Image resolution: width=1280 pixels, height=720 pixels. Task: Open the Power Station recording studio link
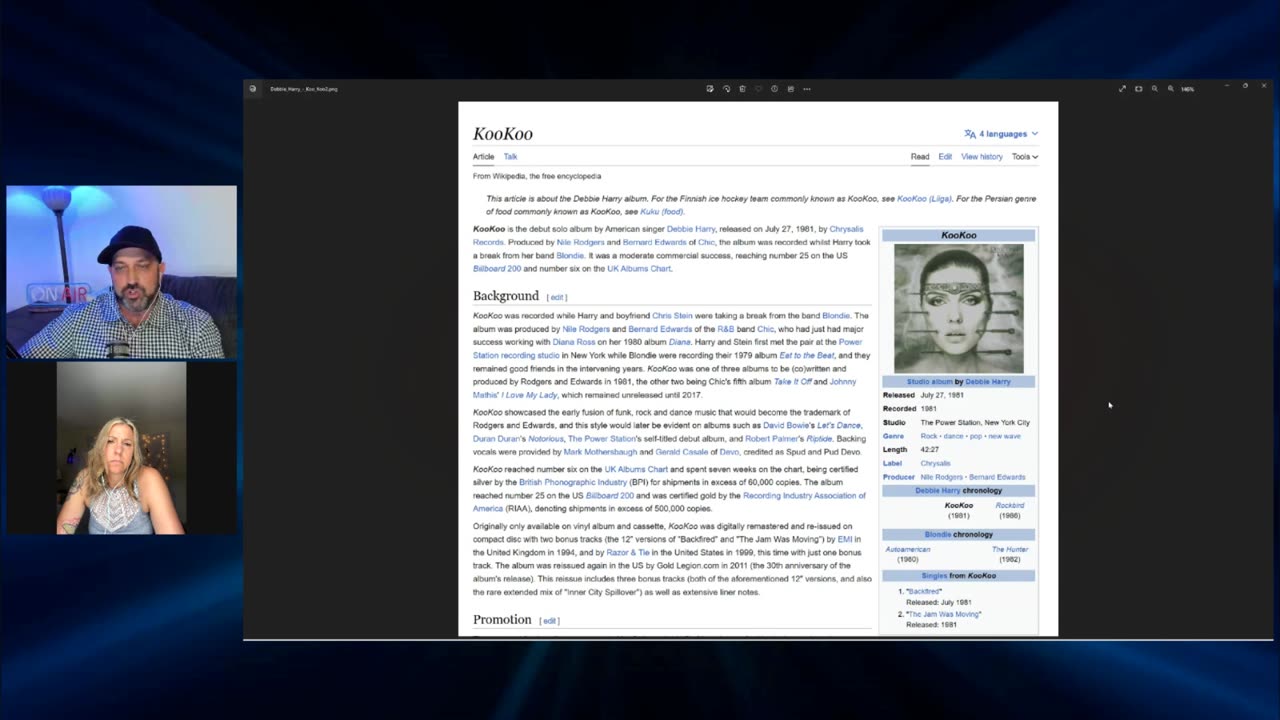667,348
